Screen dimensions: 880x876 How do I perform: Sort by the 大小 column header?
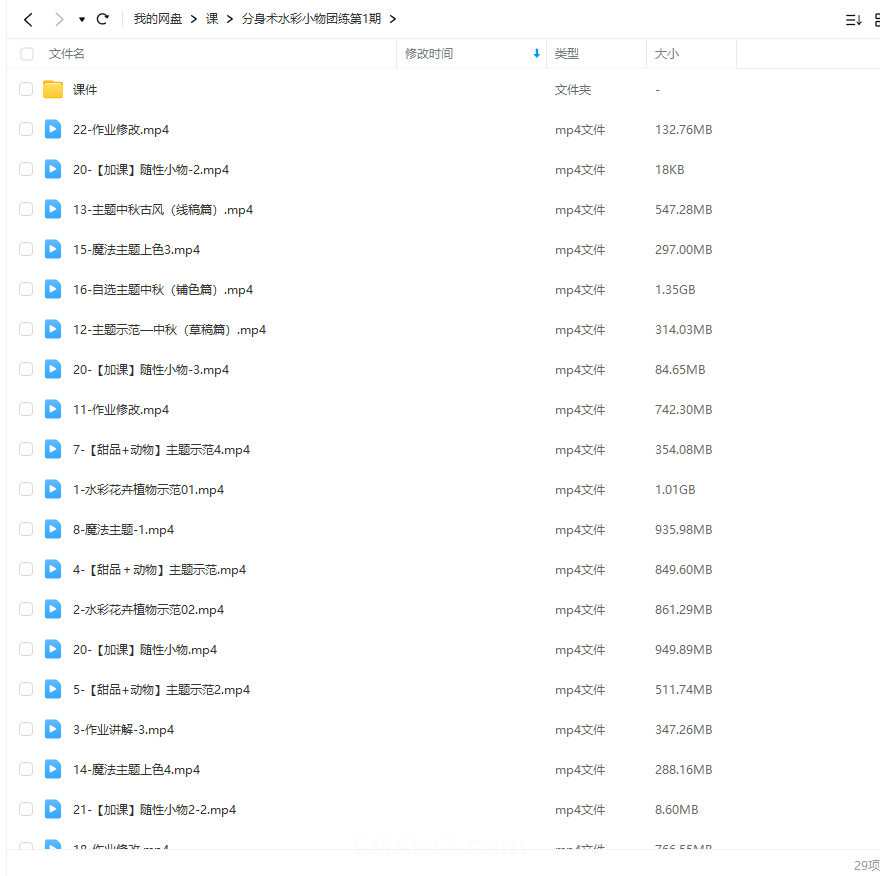667,54
